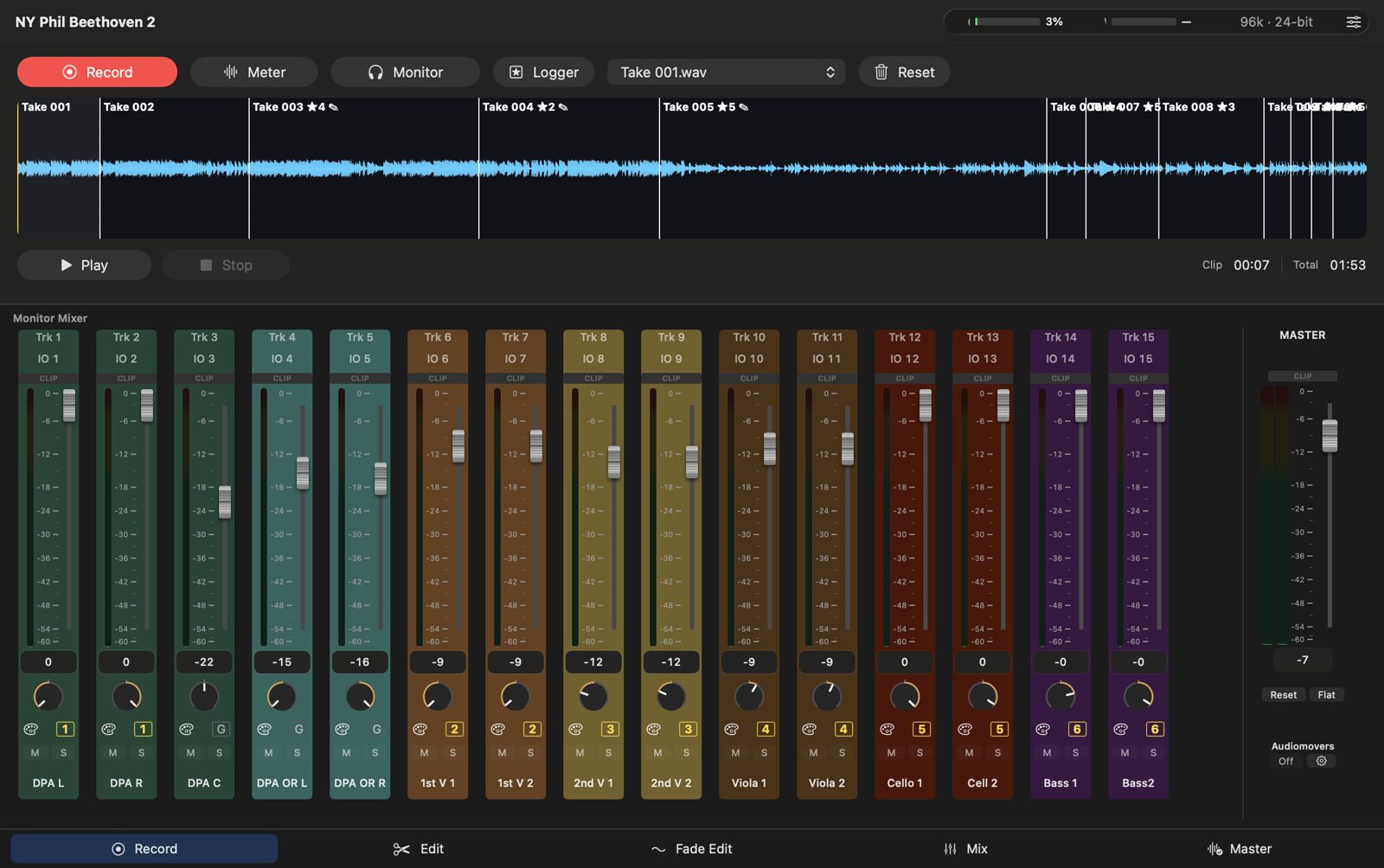Open the color palette for 1st V 2 track
The height and width of the screenshot is (868, 1384).
497,729
